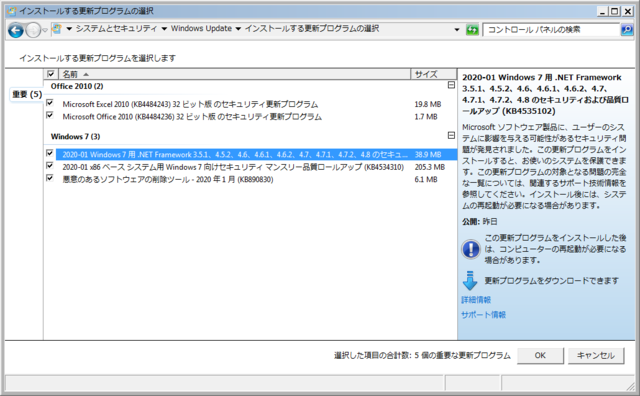Image resolution: width=640 pixels, height=396 pixels.
Task: Collapse the Office 2010 (2) group
Action: pyautogui.click(x=451, y=85)
